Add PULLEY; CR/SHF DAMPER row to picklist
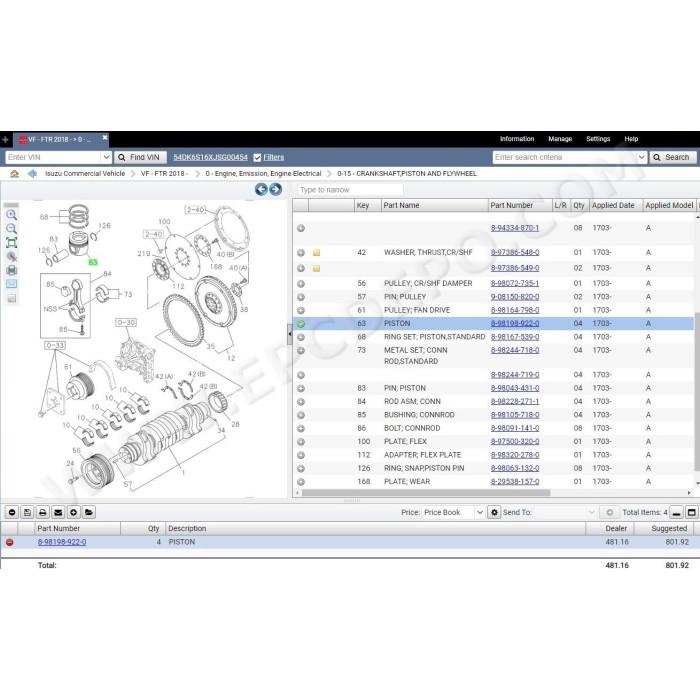 click(301, 283)
